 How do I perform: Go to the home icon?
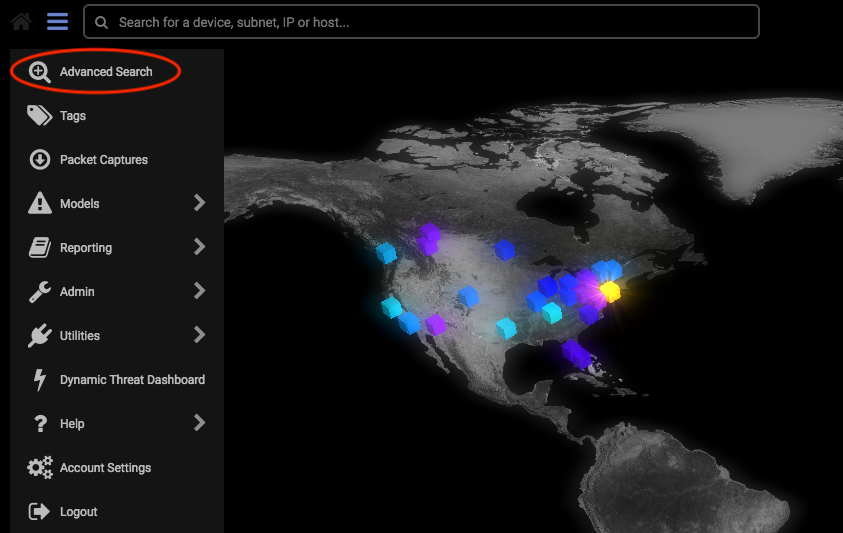pos(21,22)
